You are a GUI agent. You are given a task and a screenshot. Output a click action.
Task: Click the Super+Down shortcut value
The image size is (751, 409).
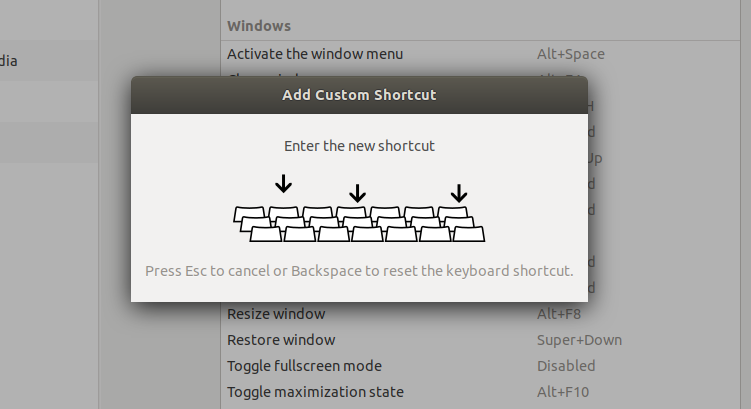point(579,340)
